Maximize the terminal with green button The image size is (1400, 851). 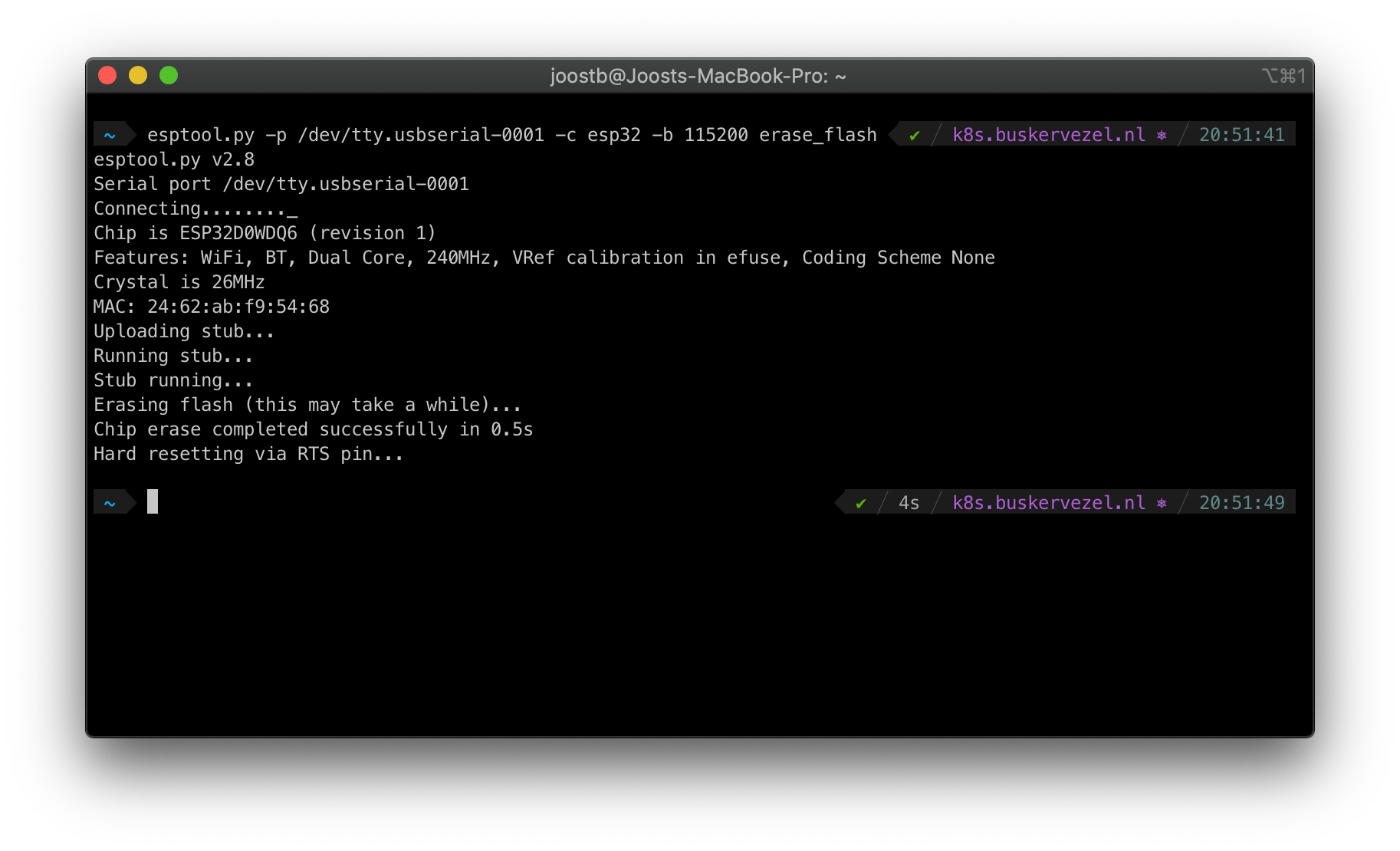pyautogui.click(x=169, y=75)
